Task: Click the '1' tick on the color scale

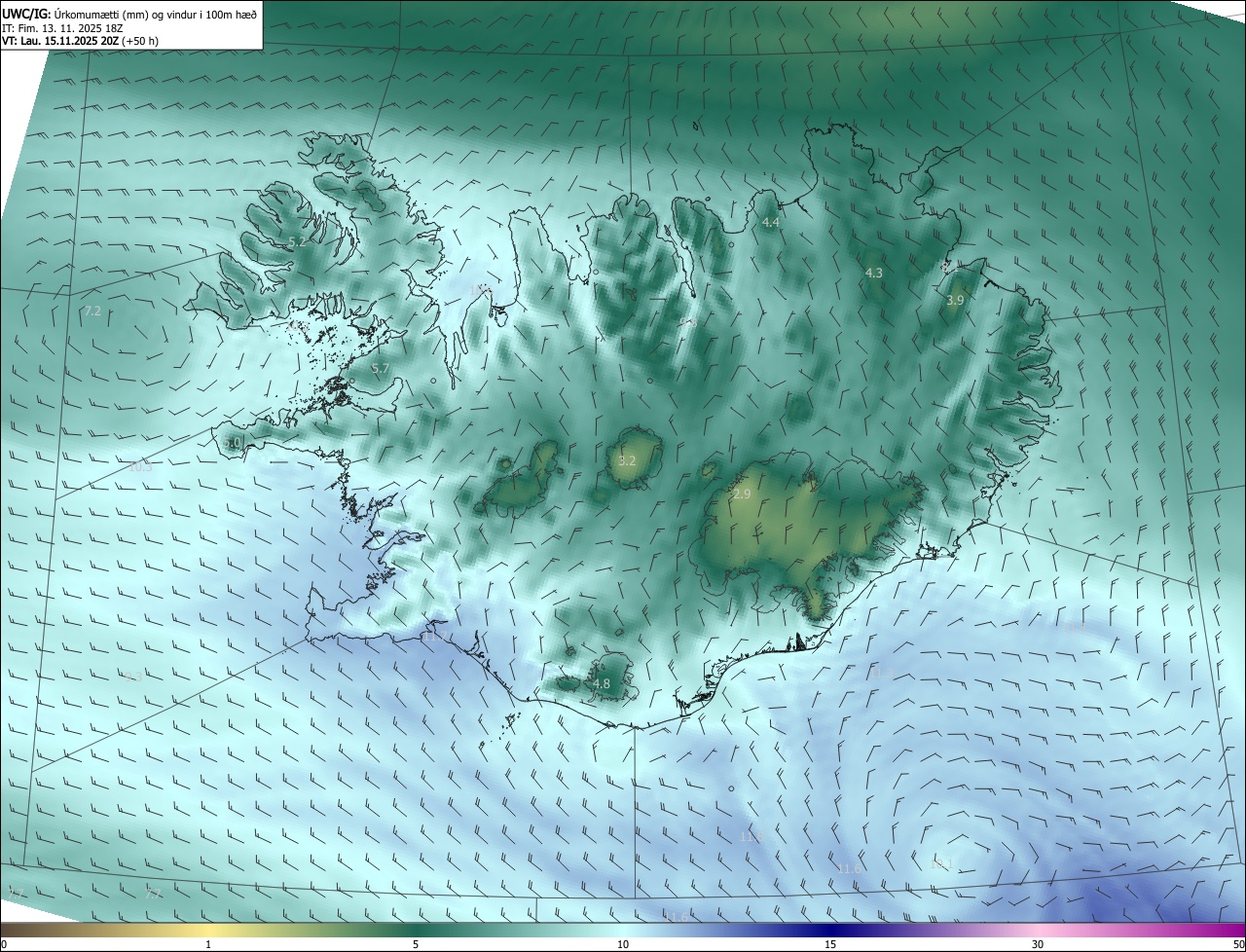Action: point(208,944)
